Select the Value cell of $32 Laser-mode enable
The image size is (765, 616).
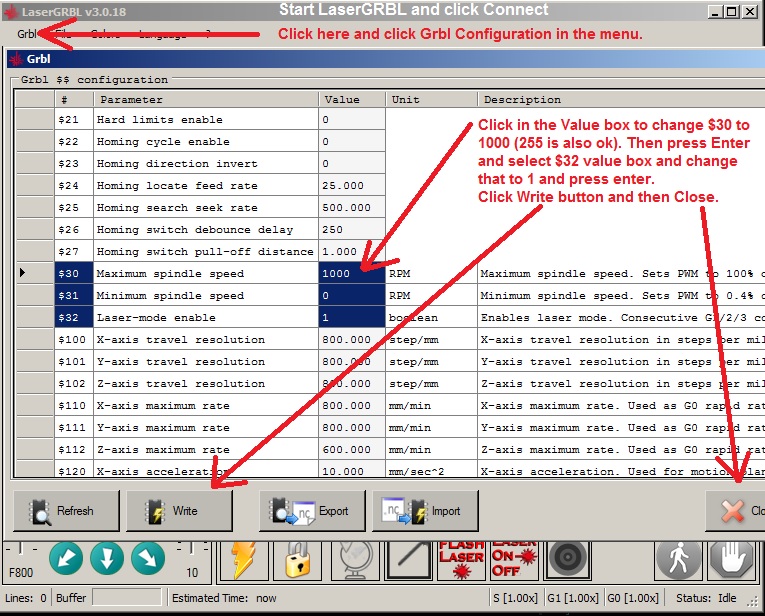(352, 318)
